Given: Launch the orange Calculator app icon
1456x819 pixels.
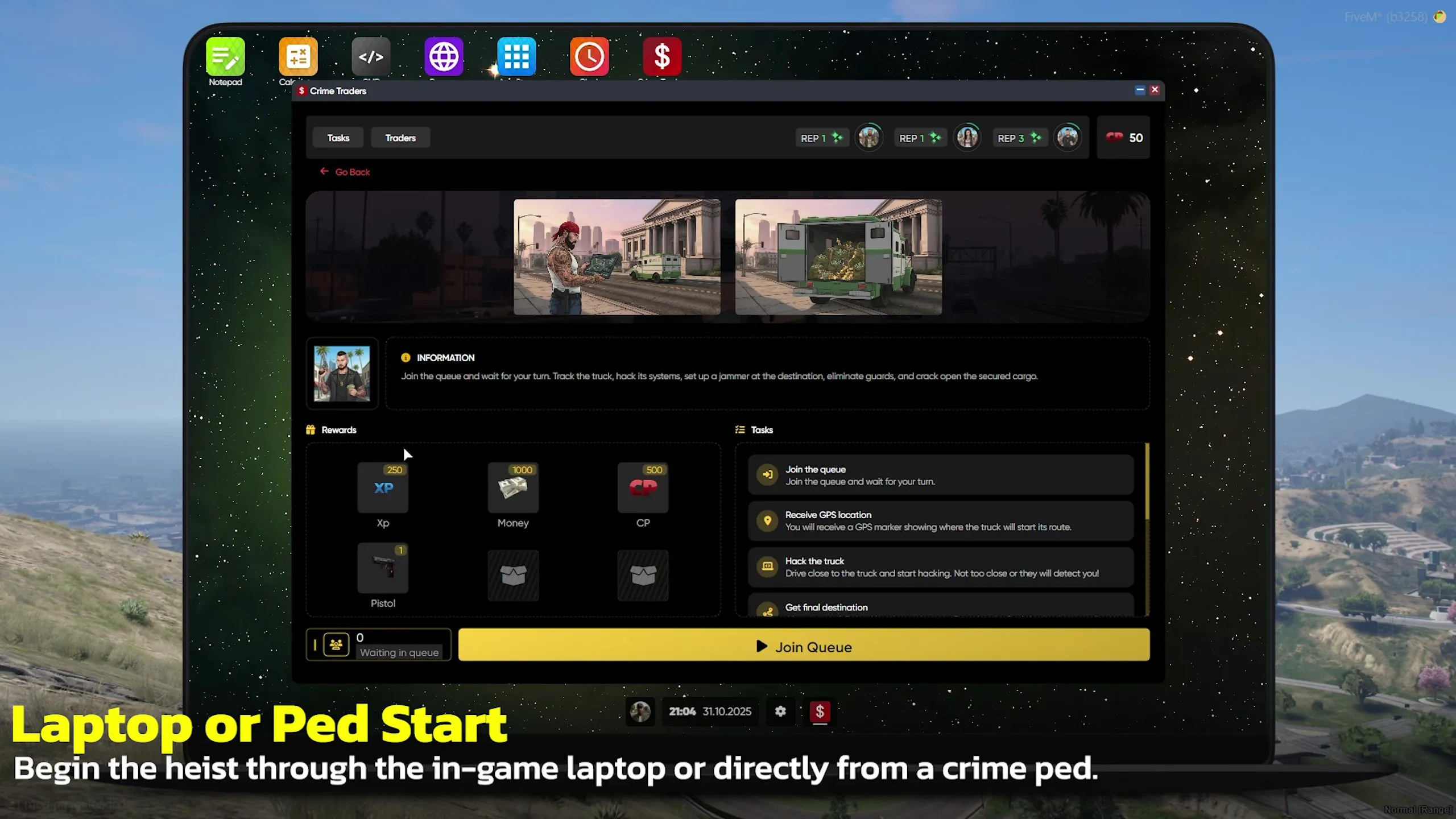Looking at the screenshot, I should tap(298, 57).
